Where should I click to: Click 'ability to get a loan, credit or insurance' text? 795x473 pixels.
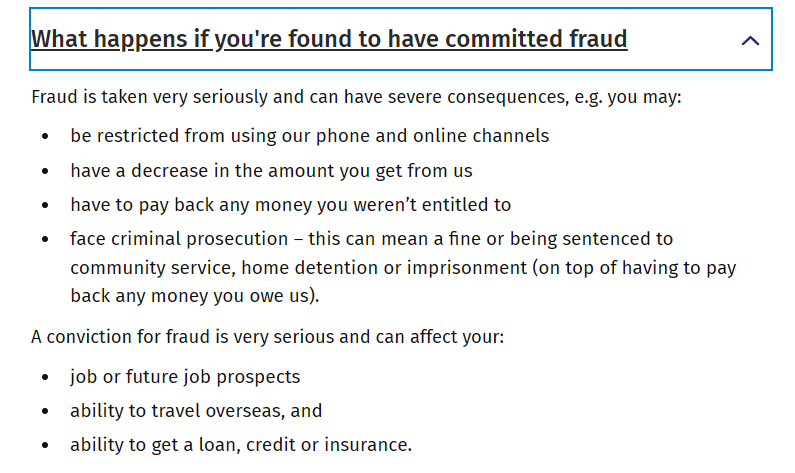(x=241, y=445)
